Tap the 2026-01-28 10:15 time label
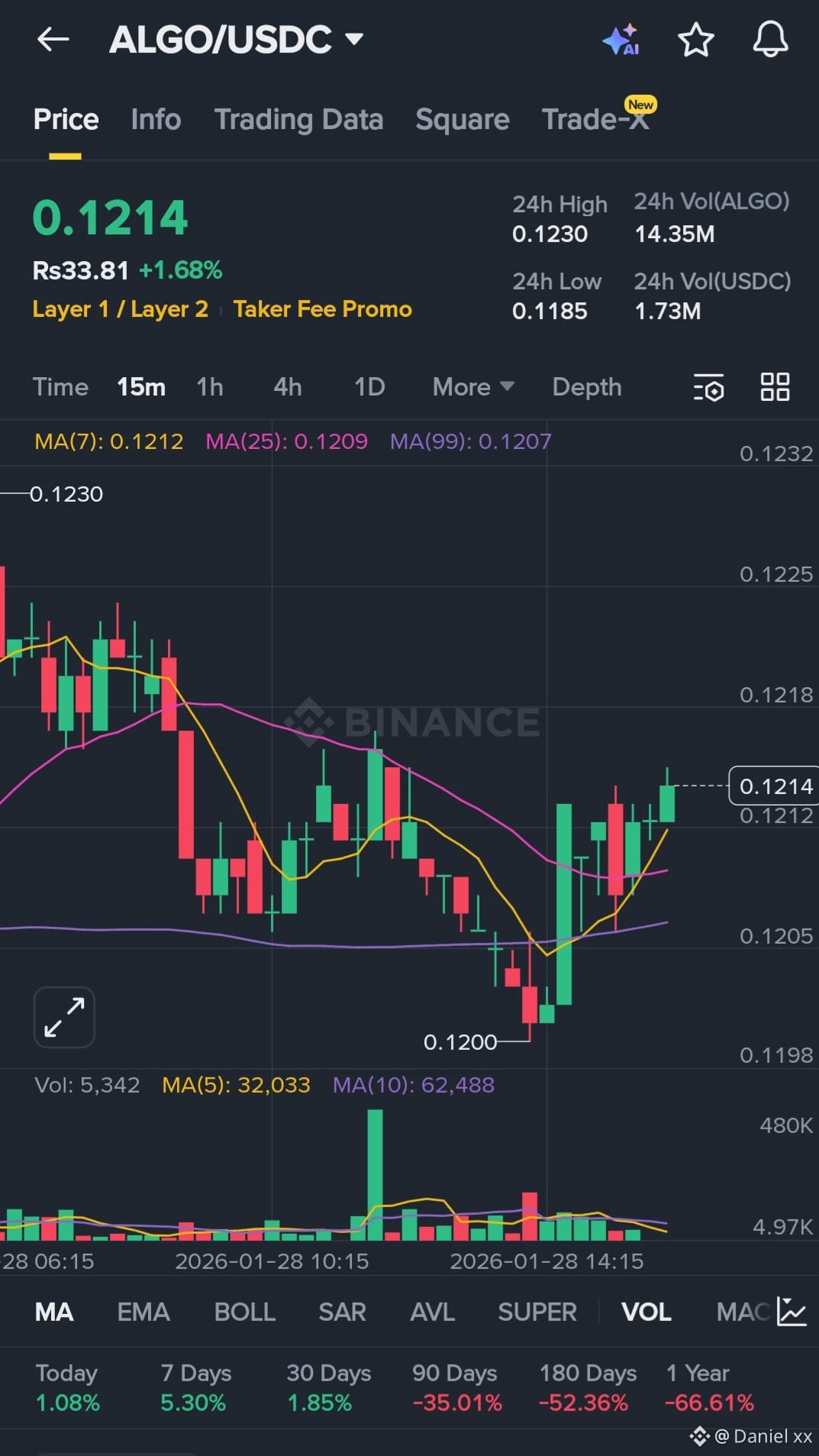 (272, 1261)
